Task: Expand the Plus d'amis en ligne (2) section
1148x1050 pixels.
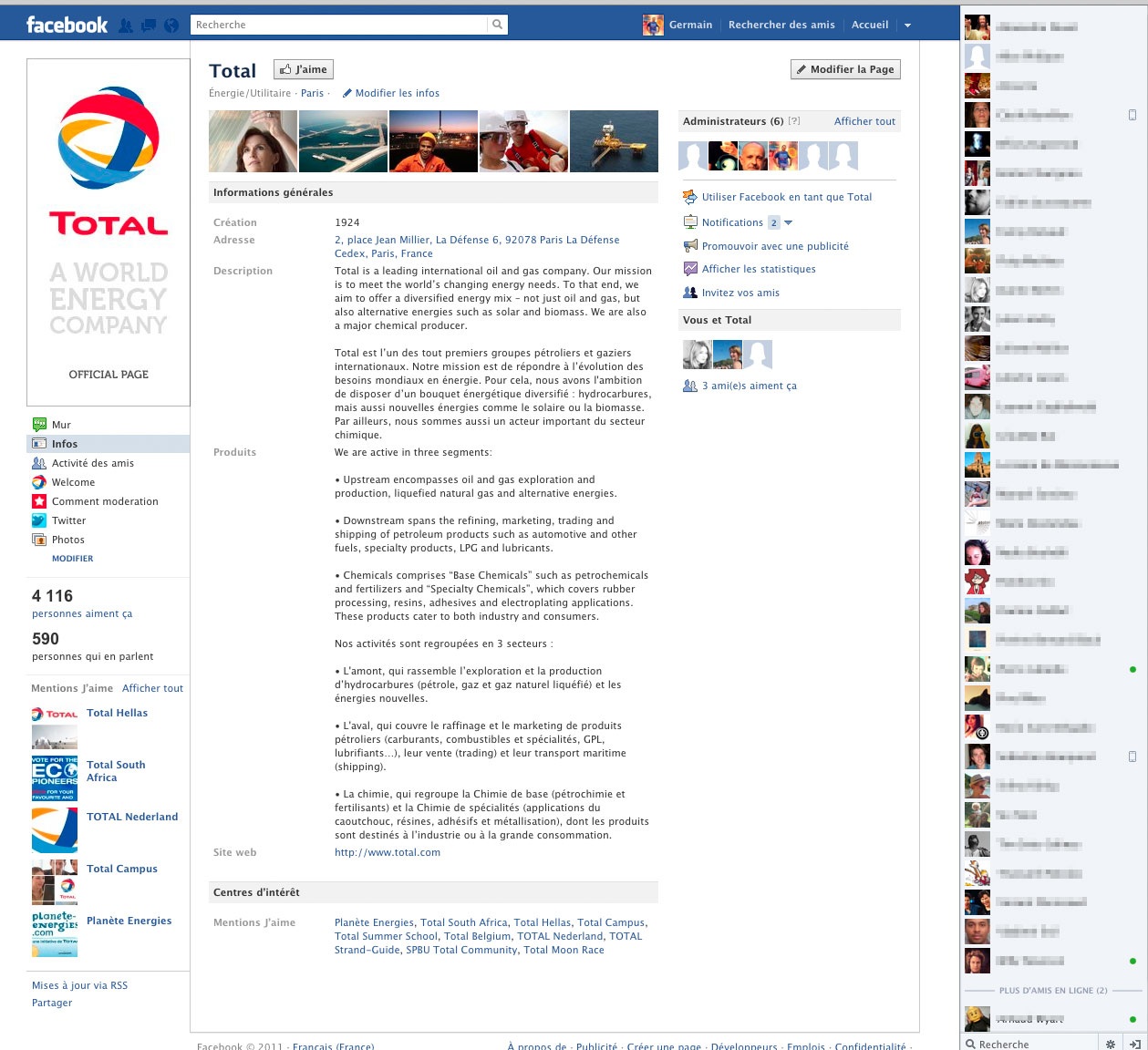Action: pyautogui.click(x=1053, y=991)
